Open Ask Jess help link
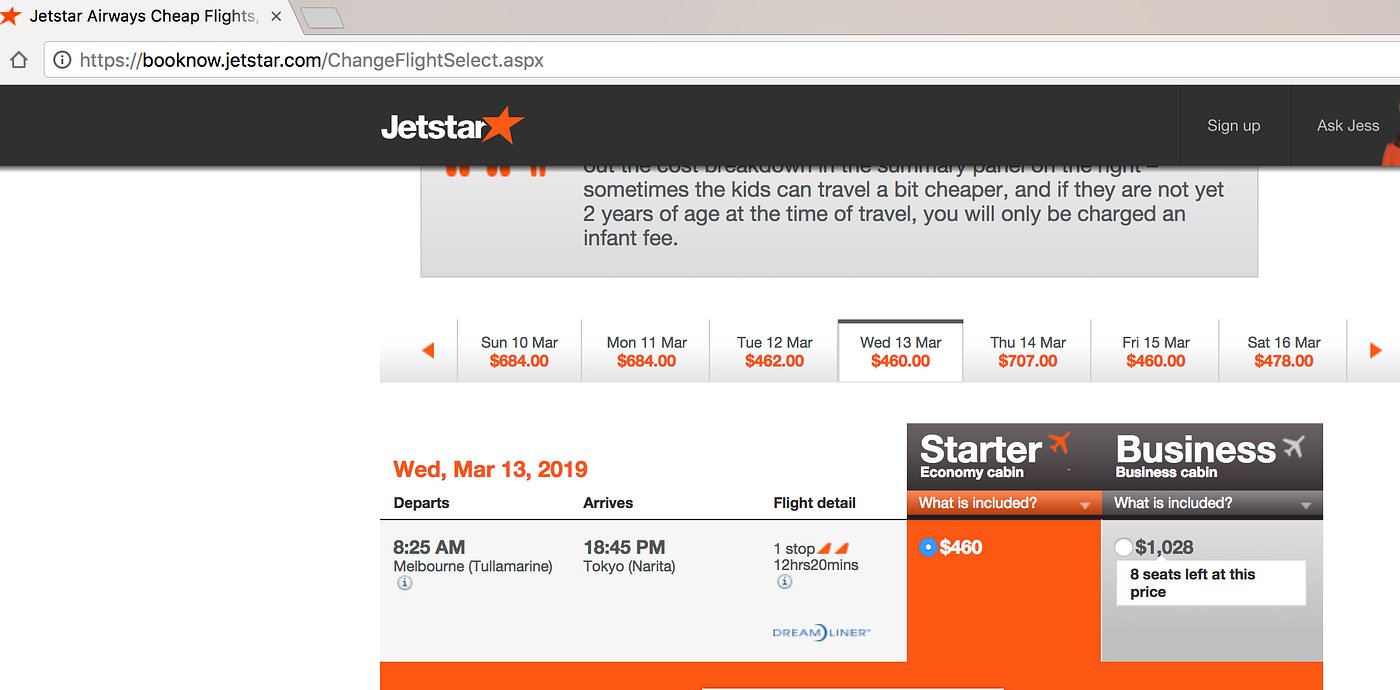The width and height of the screenshot is (1400, 690). 1347,126
